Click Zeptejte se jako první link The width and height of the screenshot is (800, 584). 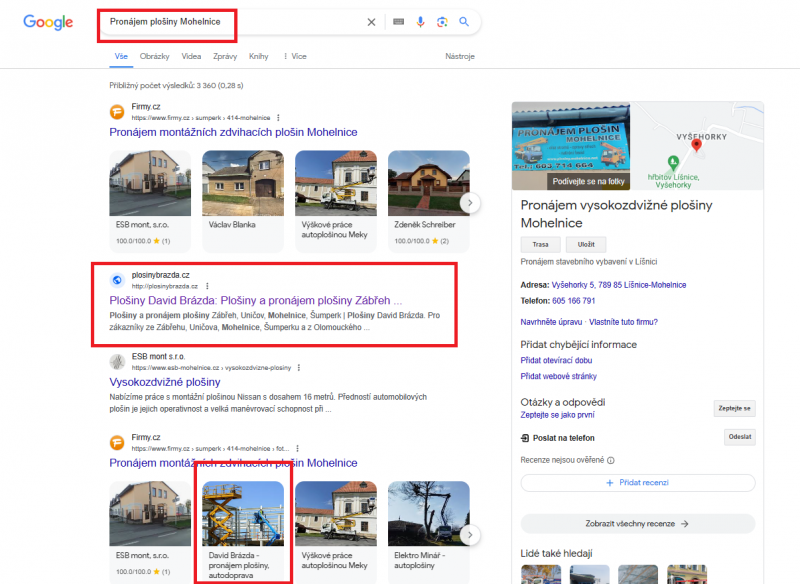(x=557, y=415)
